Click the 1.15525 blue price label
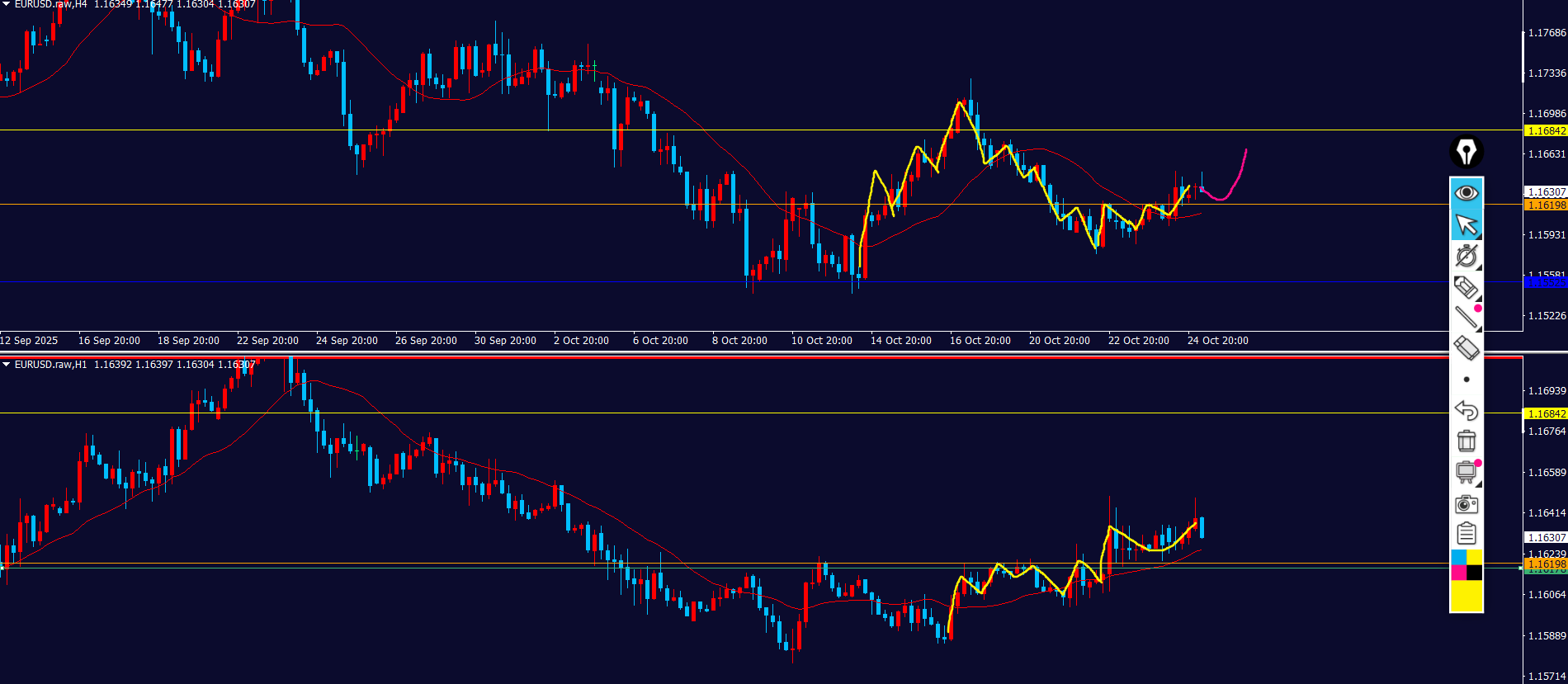 click(1546, 283)
